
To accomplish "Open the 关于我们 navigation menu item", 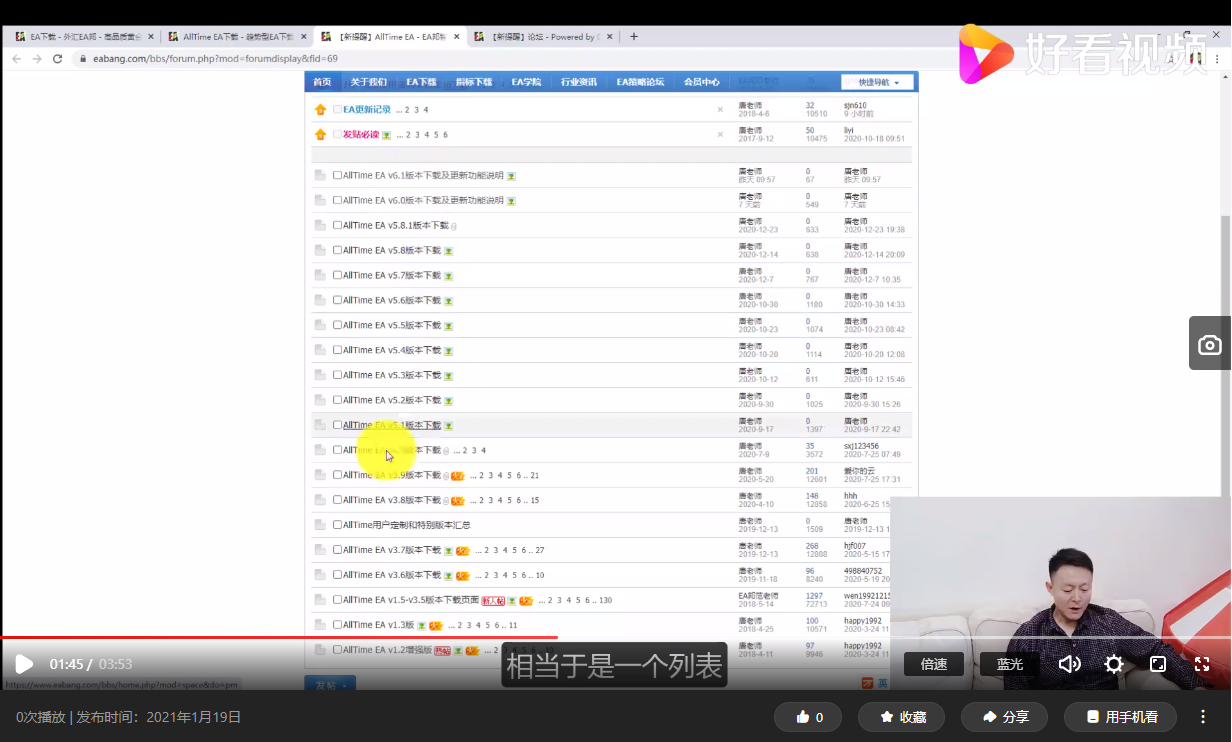I will click(x=369, y=82).
